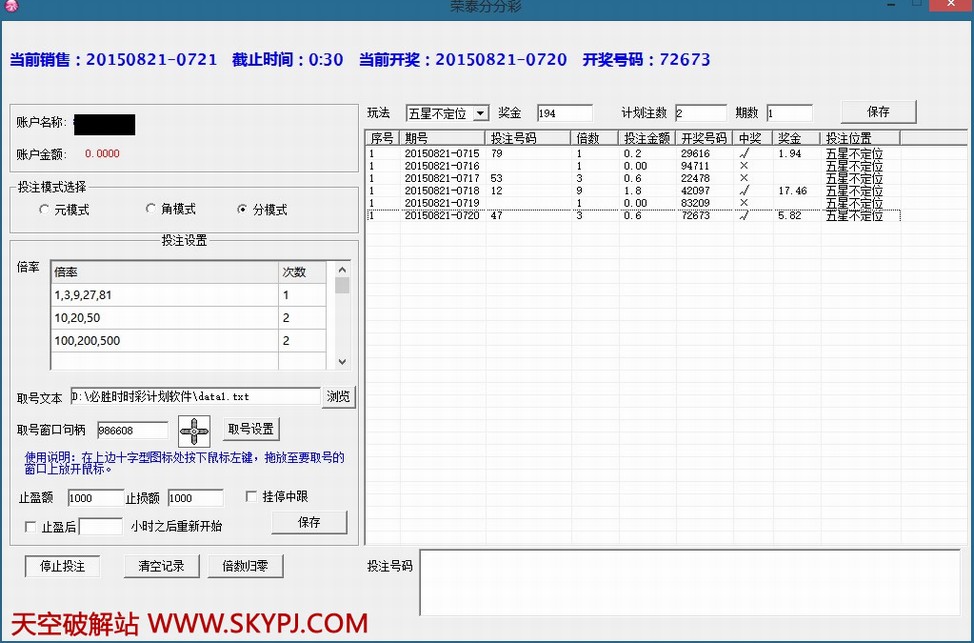Select the 角模式 radio button
The image size is (974, 643).
coord(151,209)
